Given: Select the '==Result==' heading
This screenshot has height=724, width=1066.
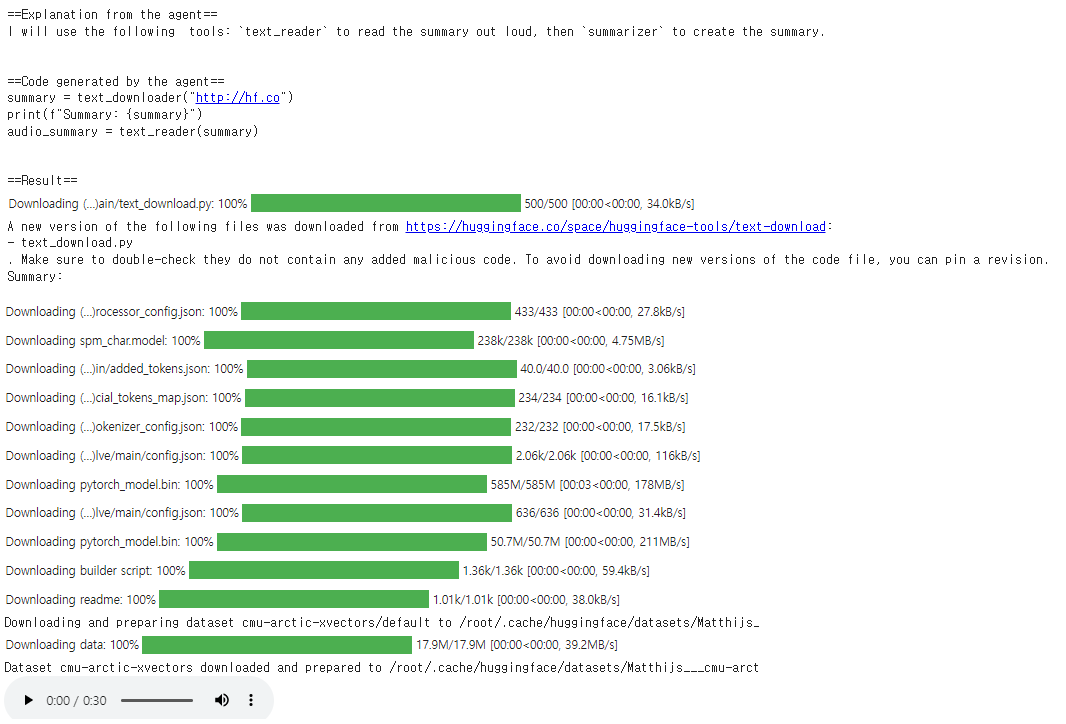Looking at the screenshot, I should click(x=42, y=180).
